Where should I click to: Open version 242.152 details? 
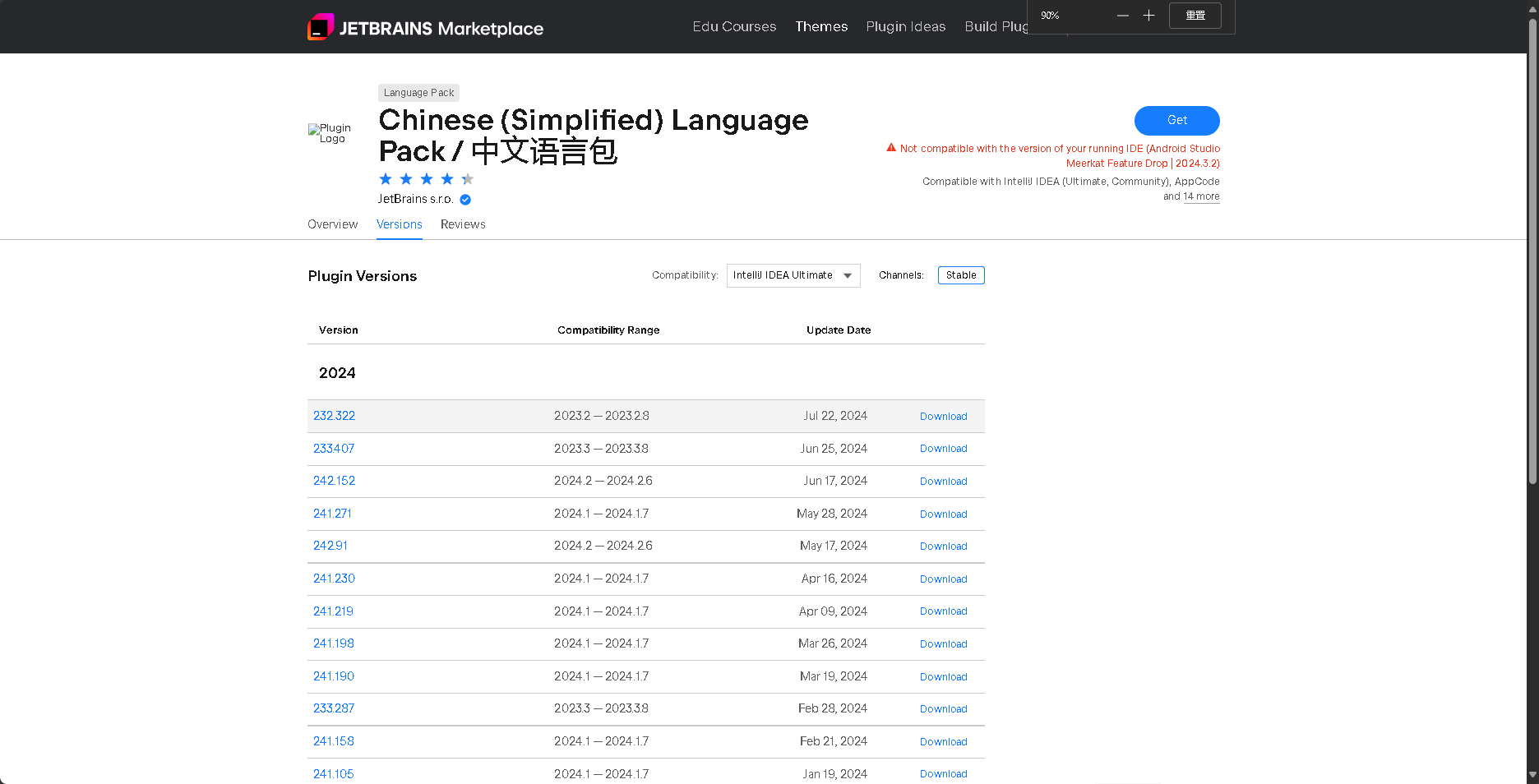[334, 481]
